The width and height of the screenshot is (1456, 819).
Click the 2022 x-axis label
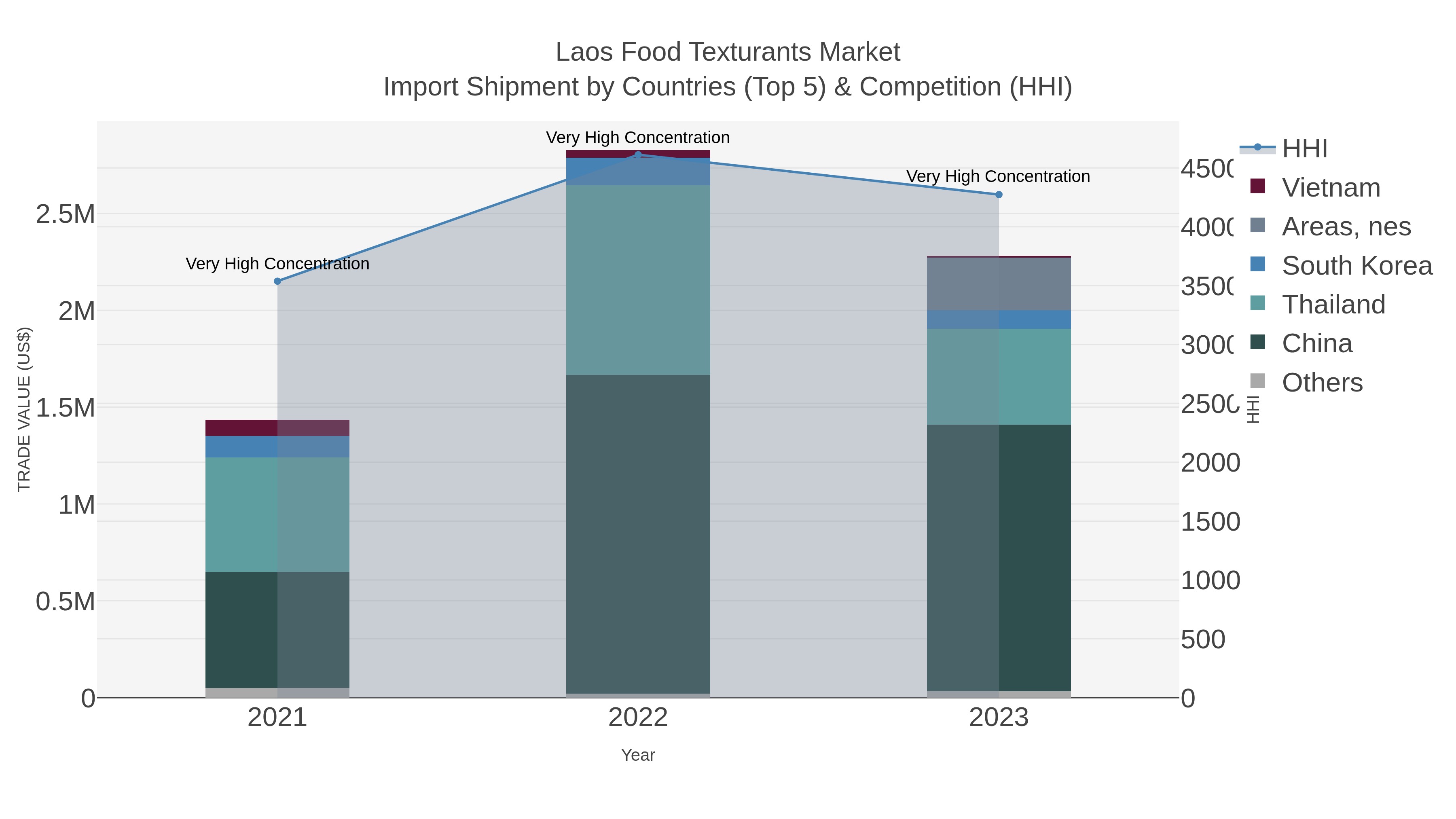638,718
